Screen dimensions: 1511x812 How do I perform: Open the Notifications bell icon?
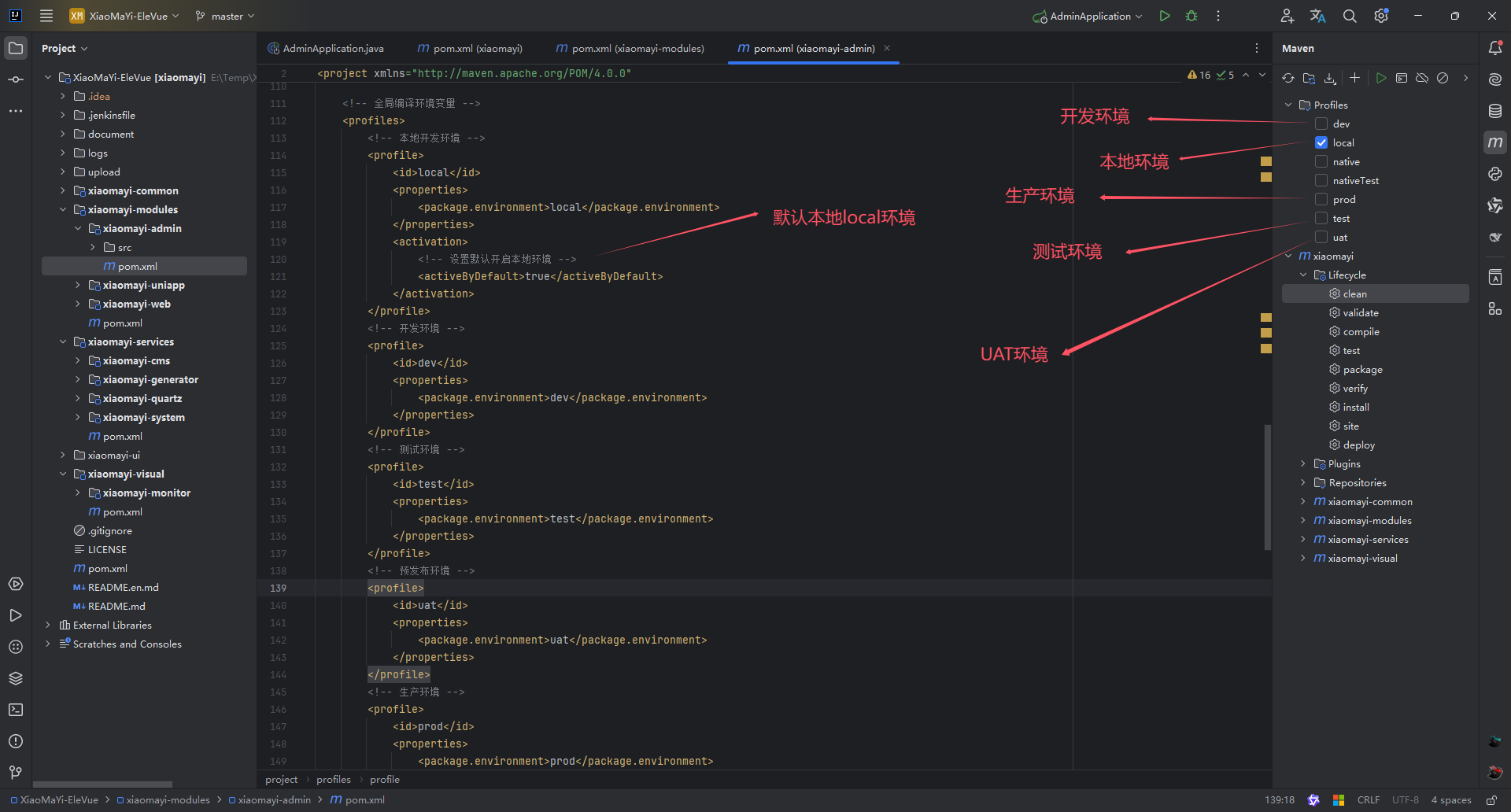click(1495, 48)
